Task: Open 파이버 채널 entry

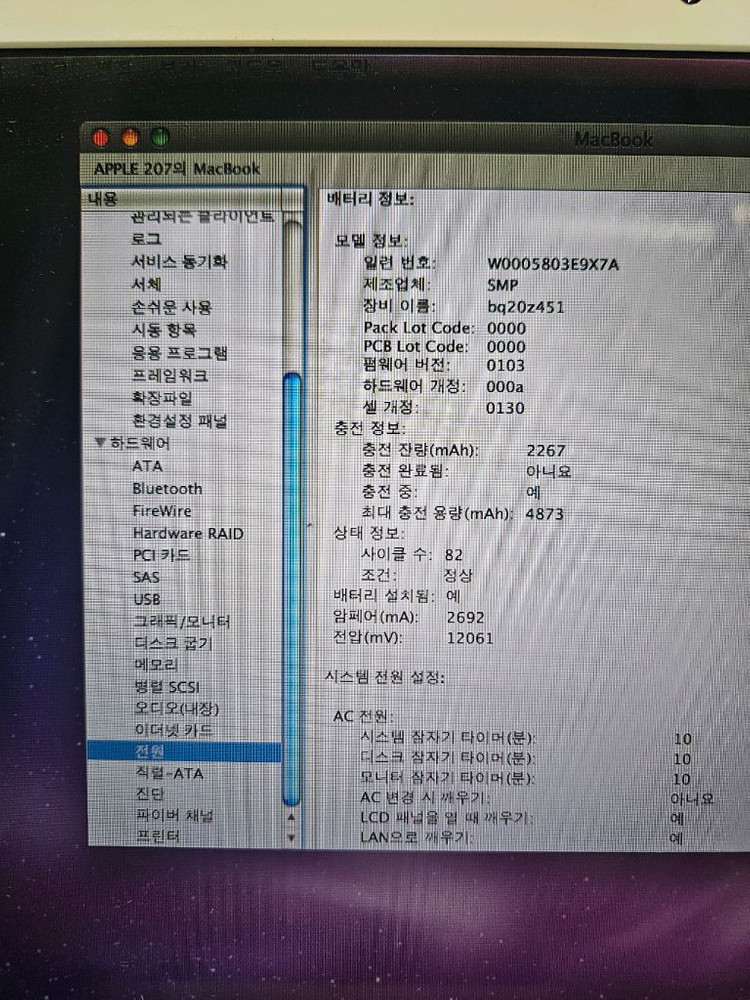Action: click(x=175, y=815)
